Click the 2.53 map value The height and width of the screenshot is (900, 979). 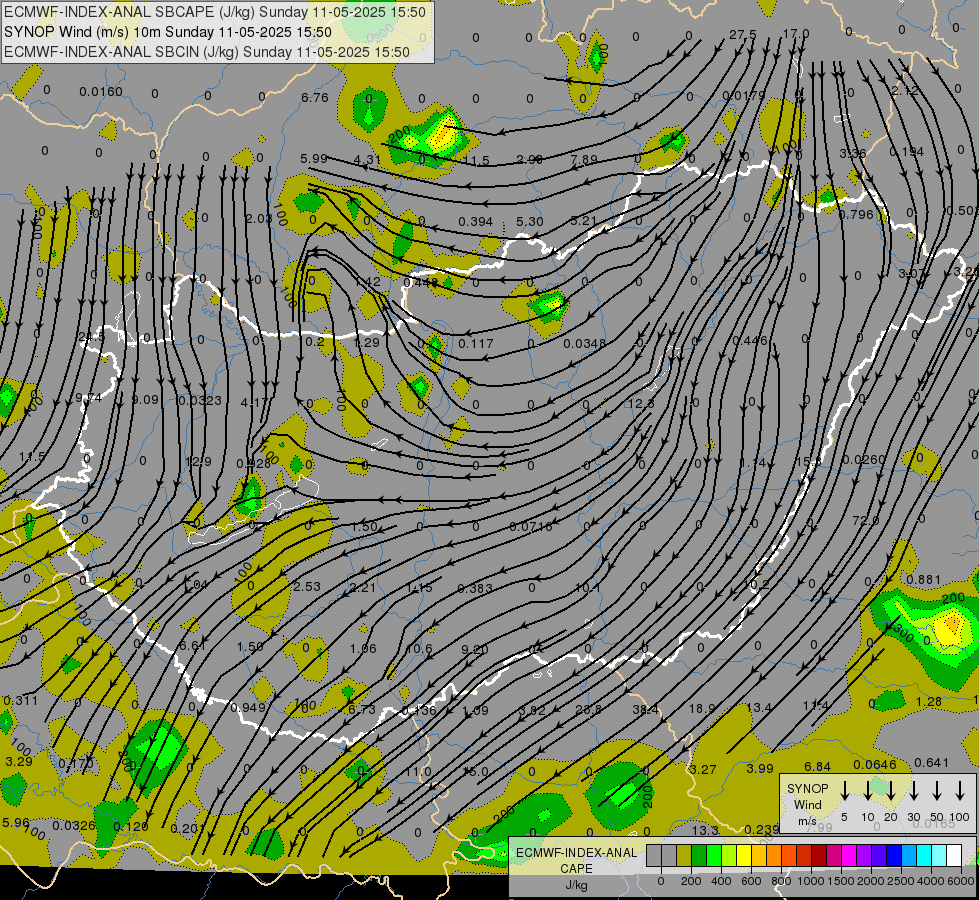tap(307, 586)
